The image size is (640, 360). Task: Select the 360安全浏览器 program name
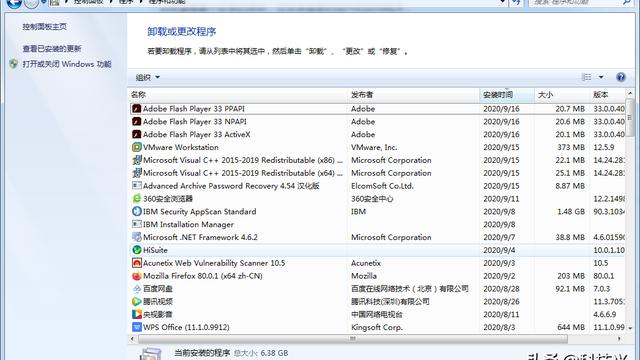(x=168, y=199)
